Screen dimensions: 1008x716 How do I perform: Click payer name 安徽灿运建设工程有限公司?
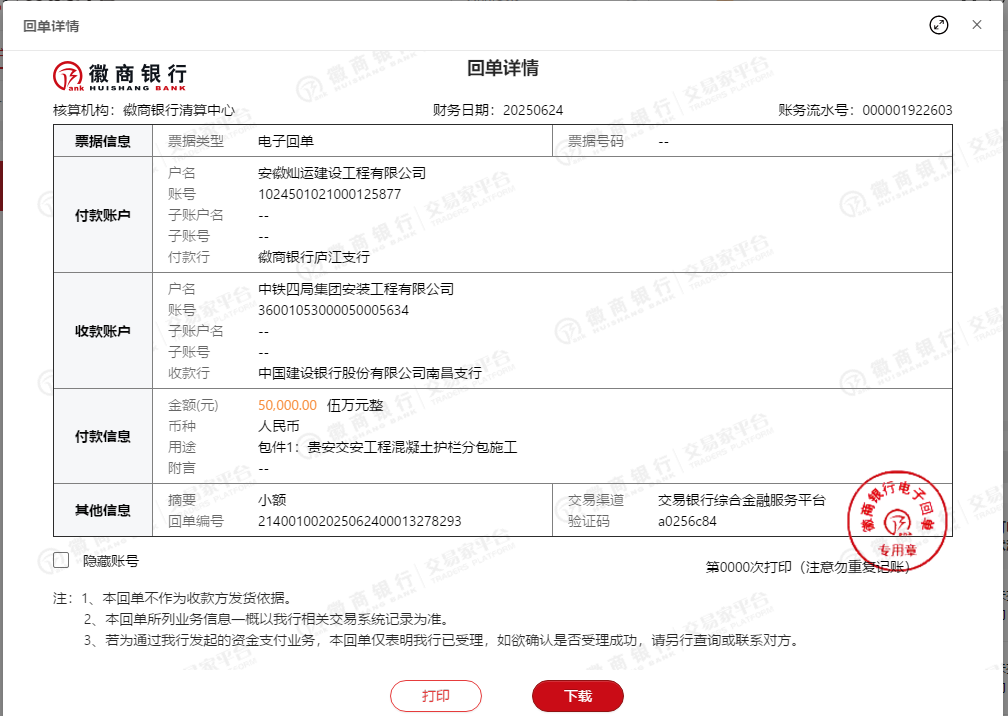tap(341, 173)
